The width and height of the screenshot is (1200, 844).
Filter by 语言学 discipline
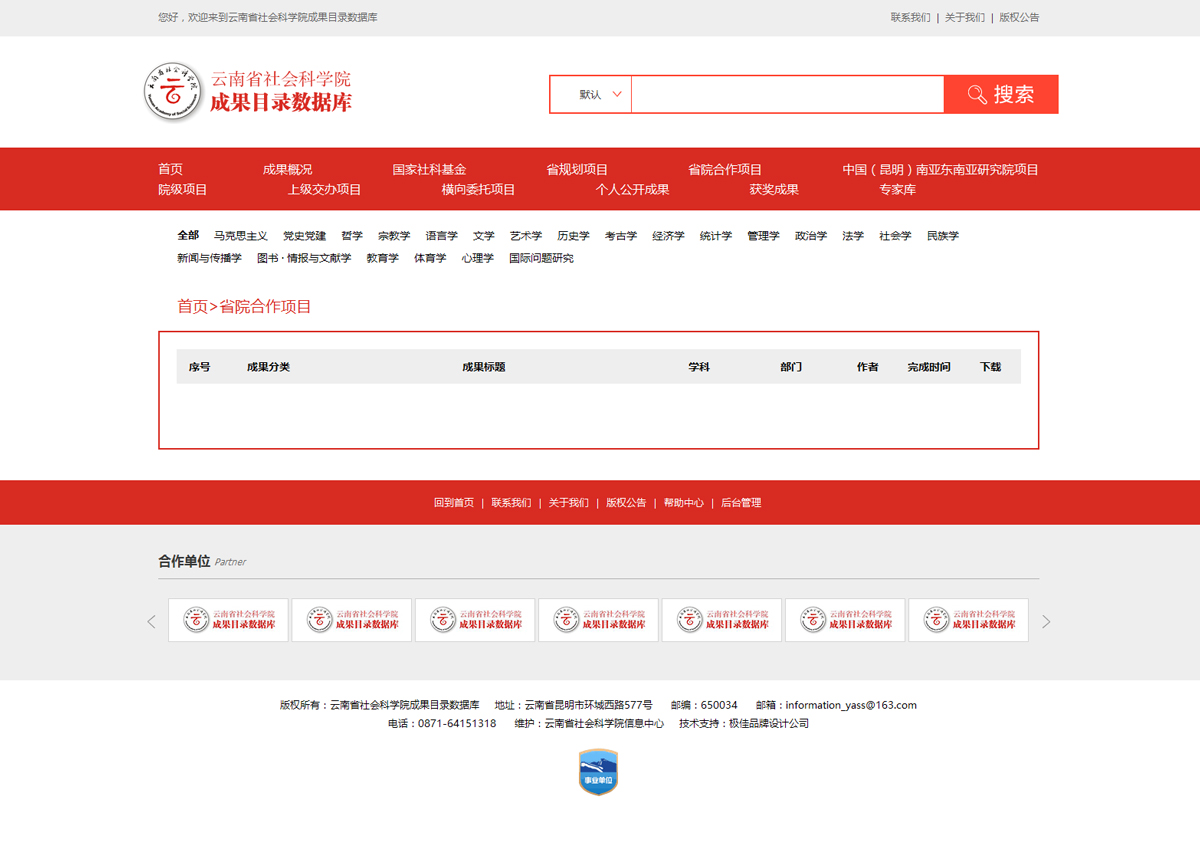pyautogui.click(x=441, y=236)
